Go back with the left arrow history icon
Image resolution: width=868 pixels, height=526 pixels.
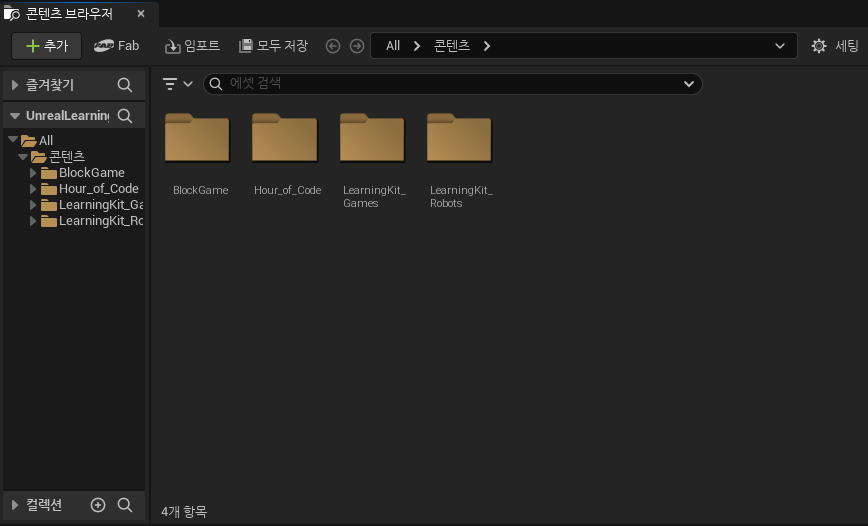click(x=333, y=46)
